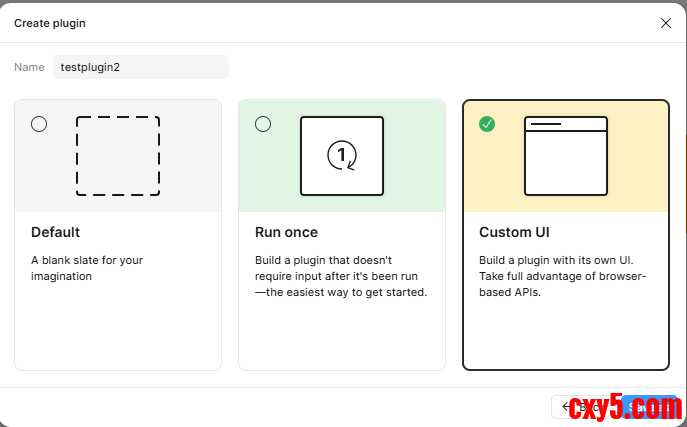Image resolution: width=687 pixels, height=427 pixels.
Task: Click the green checkmark on Custom UI
Action: (x=487, y=124)
